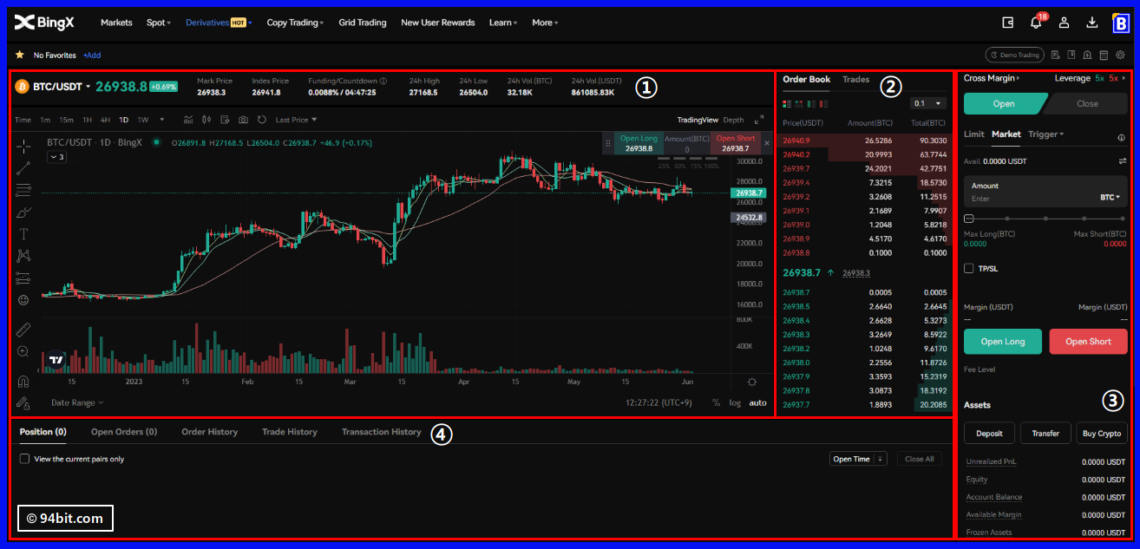Screen dimensions: 1140x549
Task: Expand the 0.1 order book precision dropdown
Action: tap(928, 103)
